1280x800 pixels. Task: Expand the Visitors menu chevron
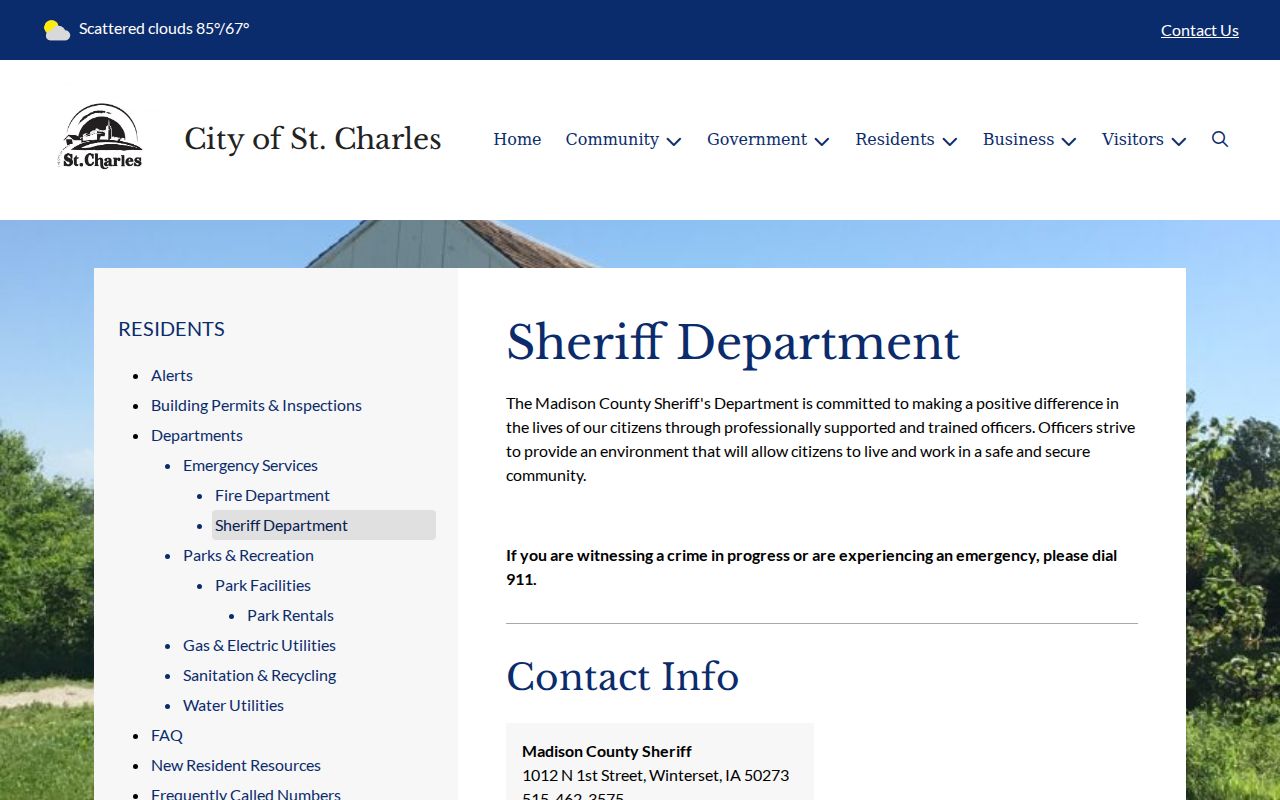[x=1179, y=141]
